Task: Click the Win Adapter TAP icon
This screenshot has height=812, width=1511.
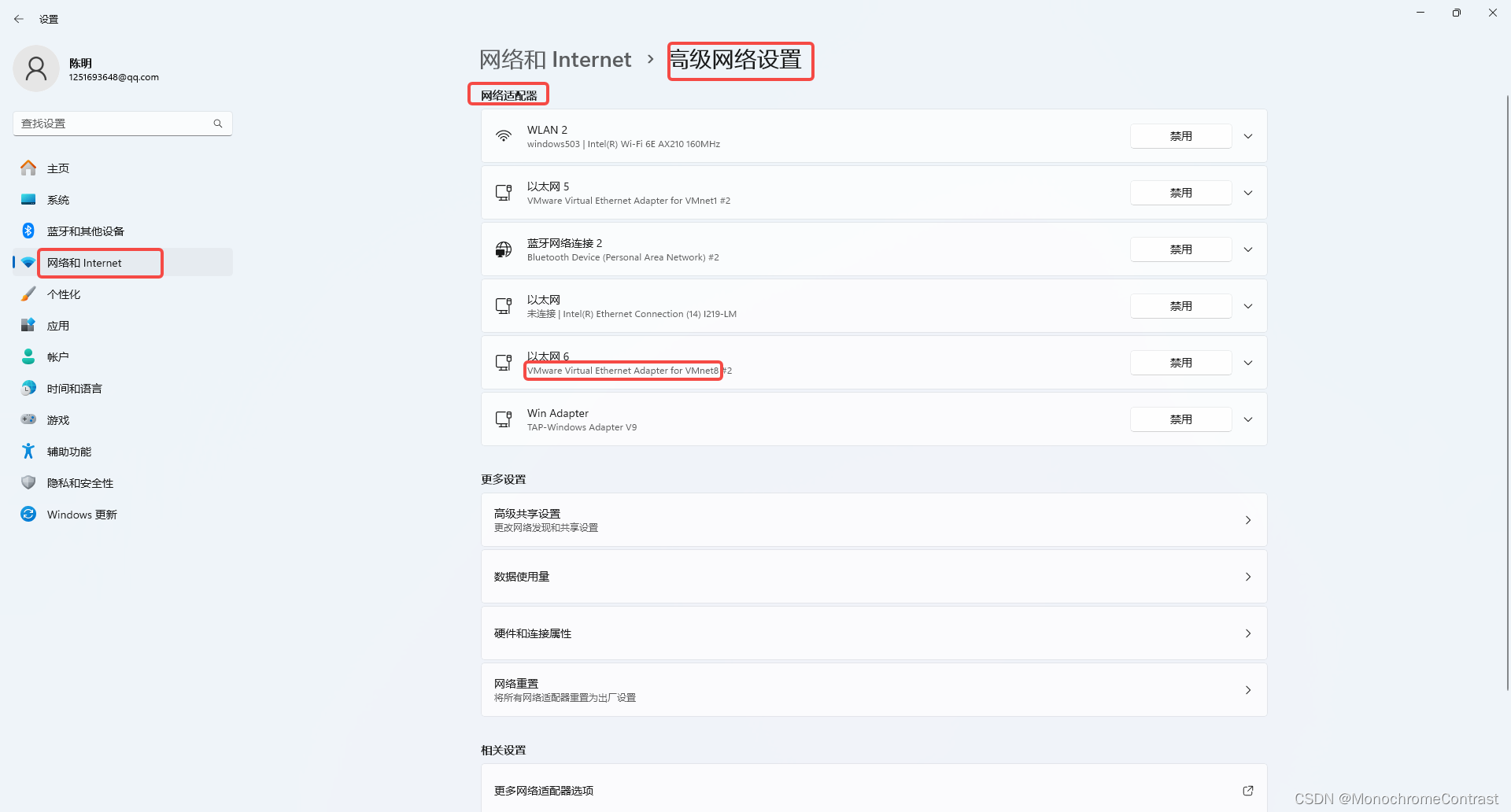Action: (504, 419)
